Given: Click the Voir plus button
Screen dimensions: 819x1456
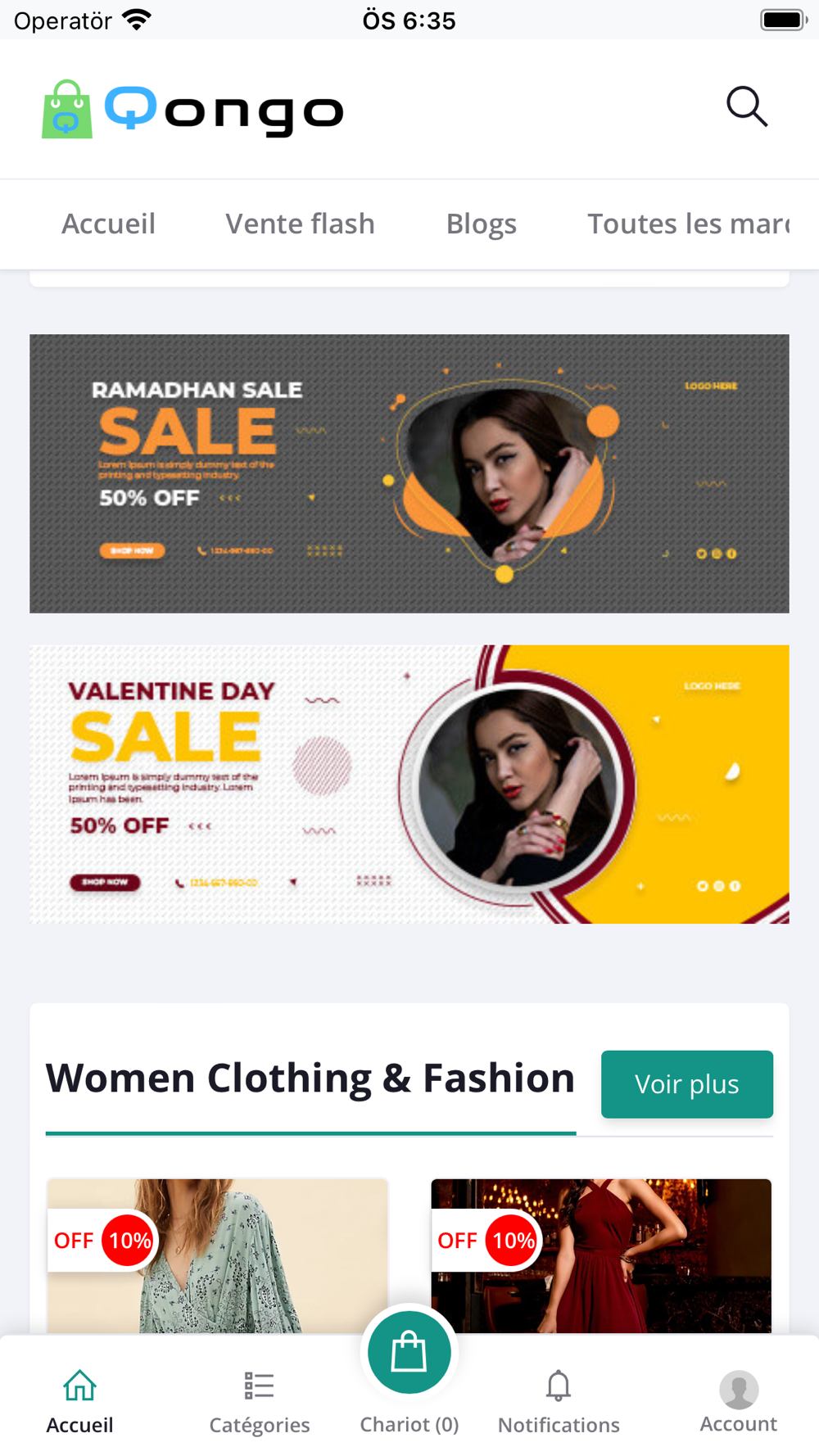Looking at the screenshot, I should click(687, 1084).
